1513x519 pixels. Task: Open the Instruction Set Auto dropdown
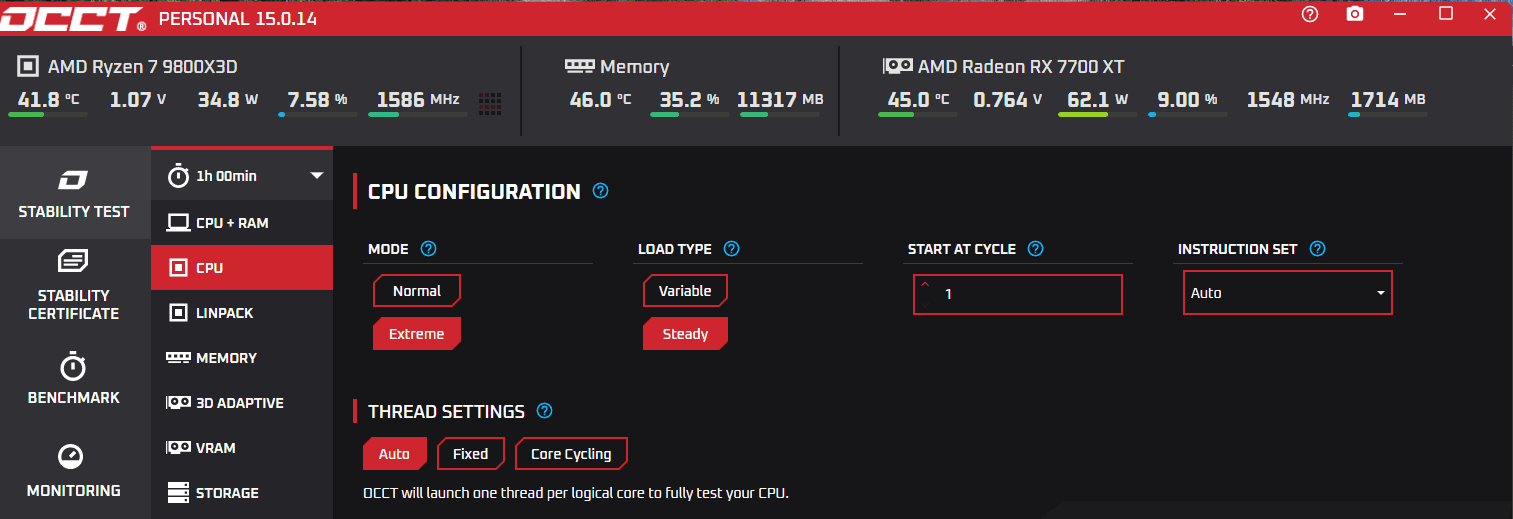tap(1288, 293)
